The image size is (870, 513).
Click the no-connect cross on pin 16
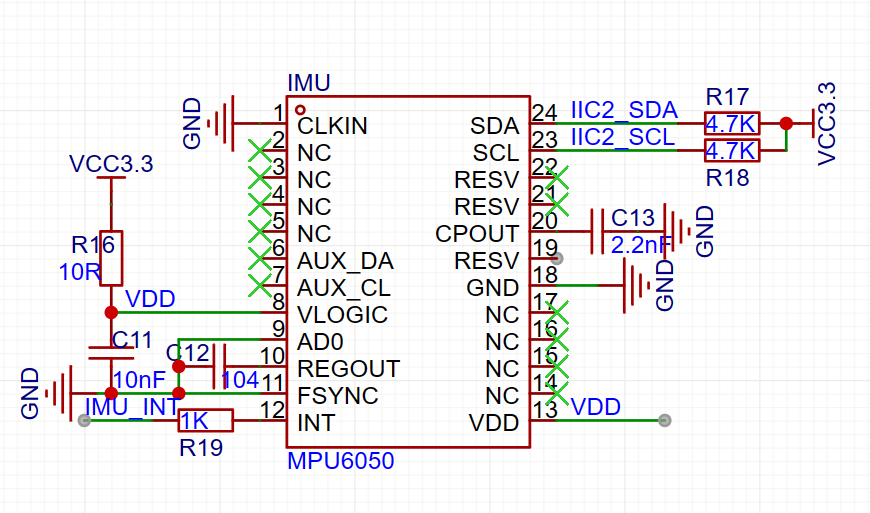coord(557,339)
